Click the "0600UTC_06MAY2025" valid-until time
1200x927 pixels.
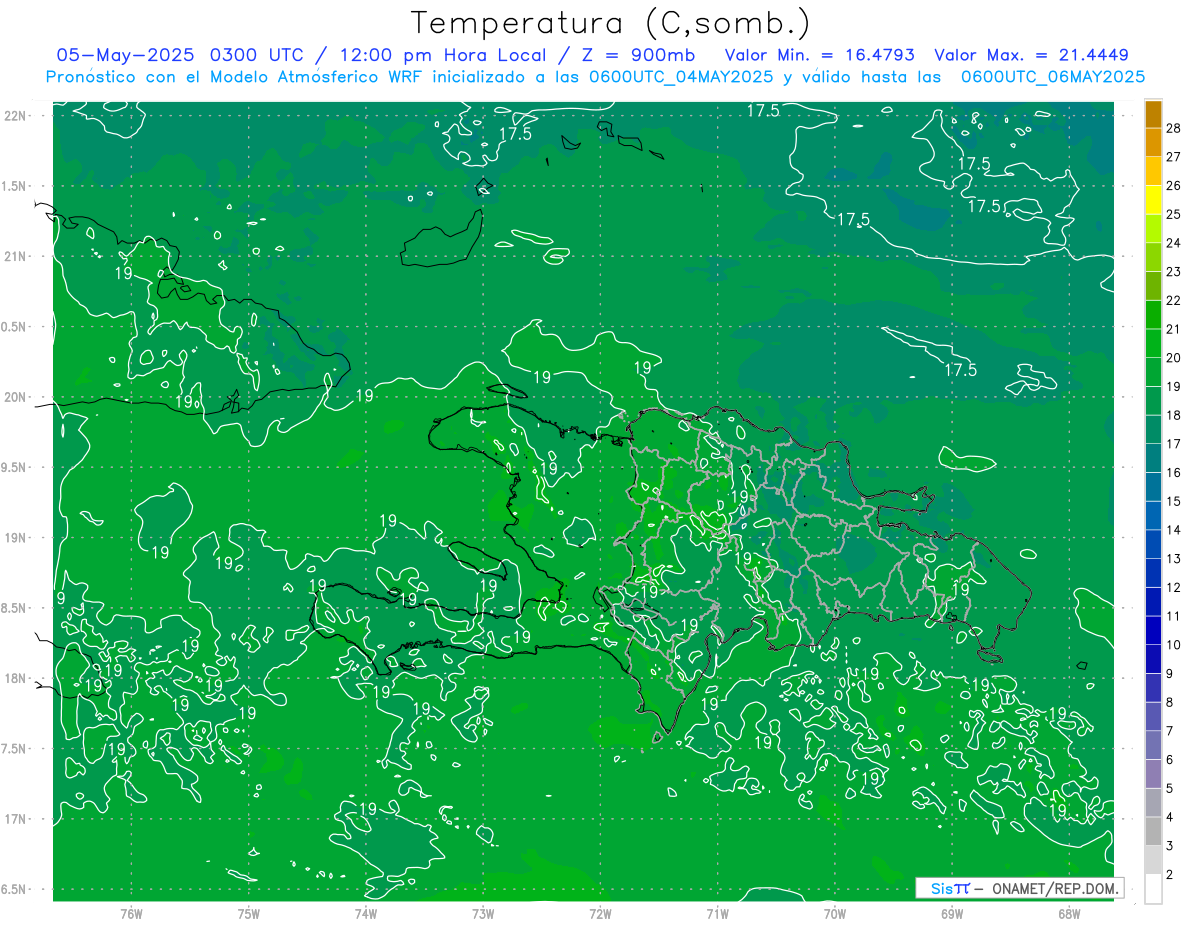click(1052, 77)
